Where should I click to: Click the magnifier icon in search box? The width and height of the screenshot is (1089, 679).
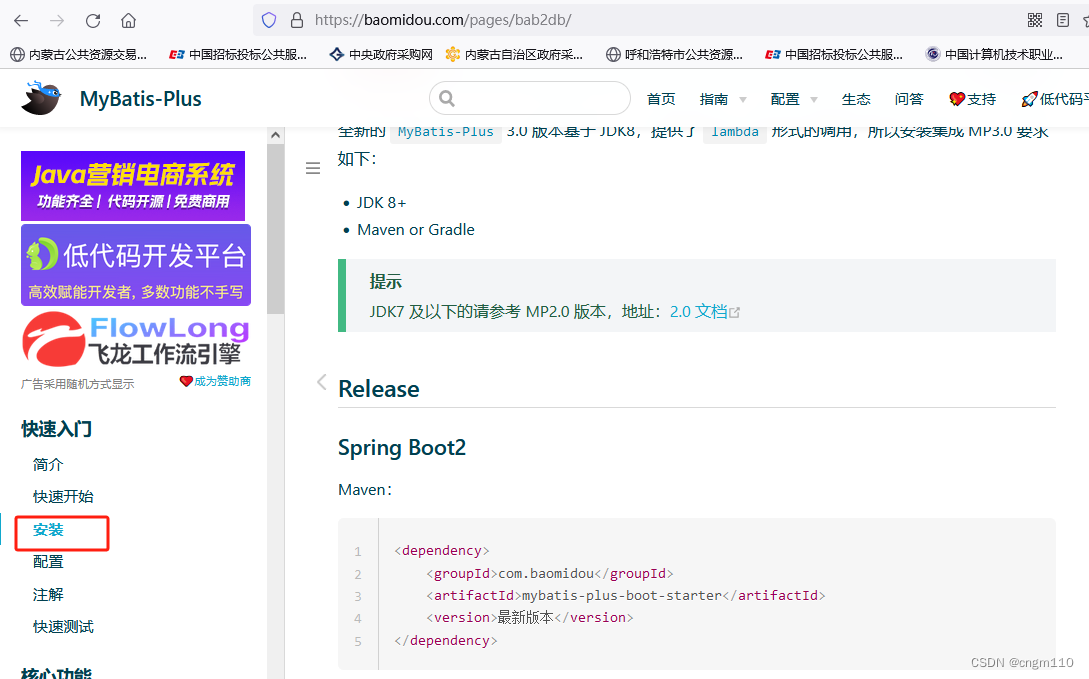[447, 99]
